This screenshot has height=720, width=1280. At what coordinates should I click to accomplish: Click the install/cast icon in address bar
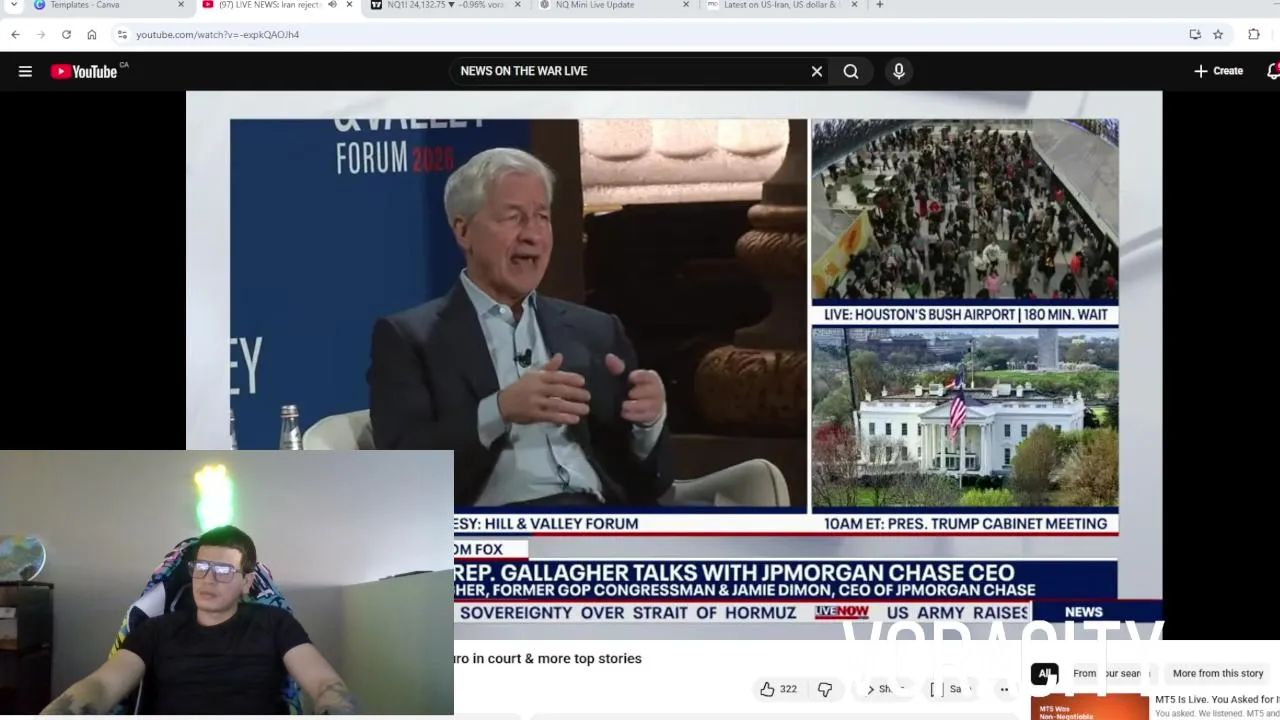[x=1195, y=34]
